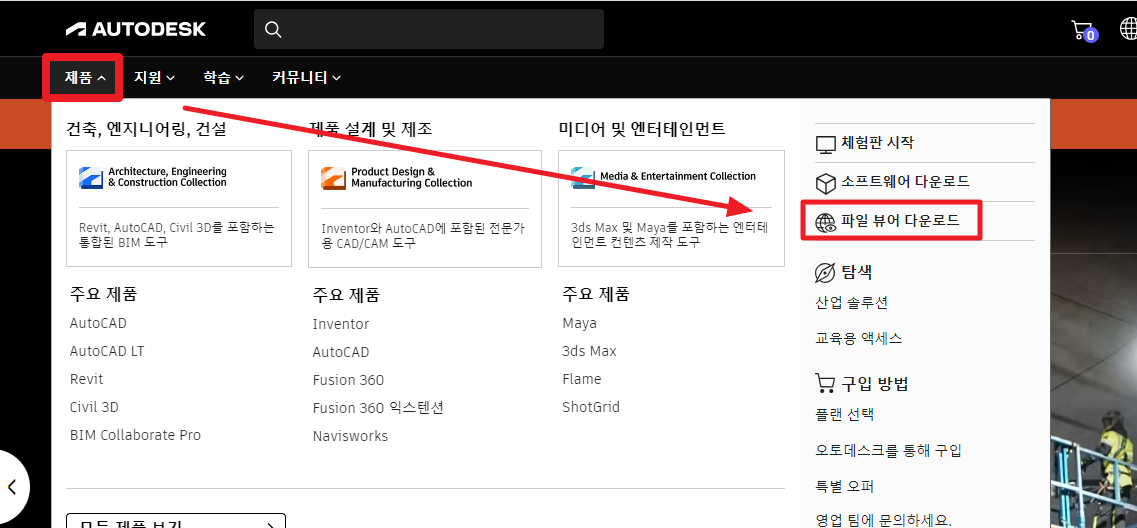Click the previous slide arrow button

tap(12, 486)
